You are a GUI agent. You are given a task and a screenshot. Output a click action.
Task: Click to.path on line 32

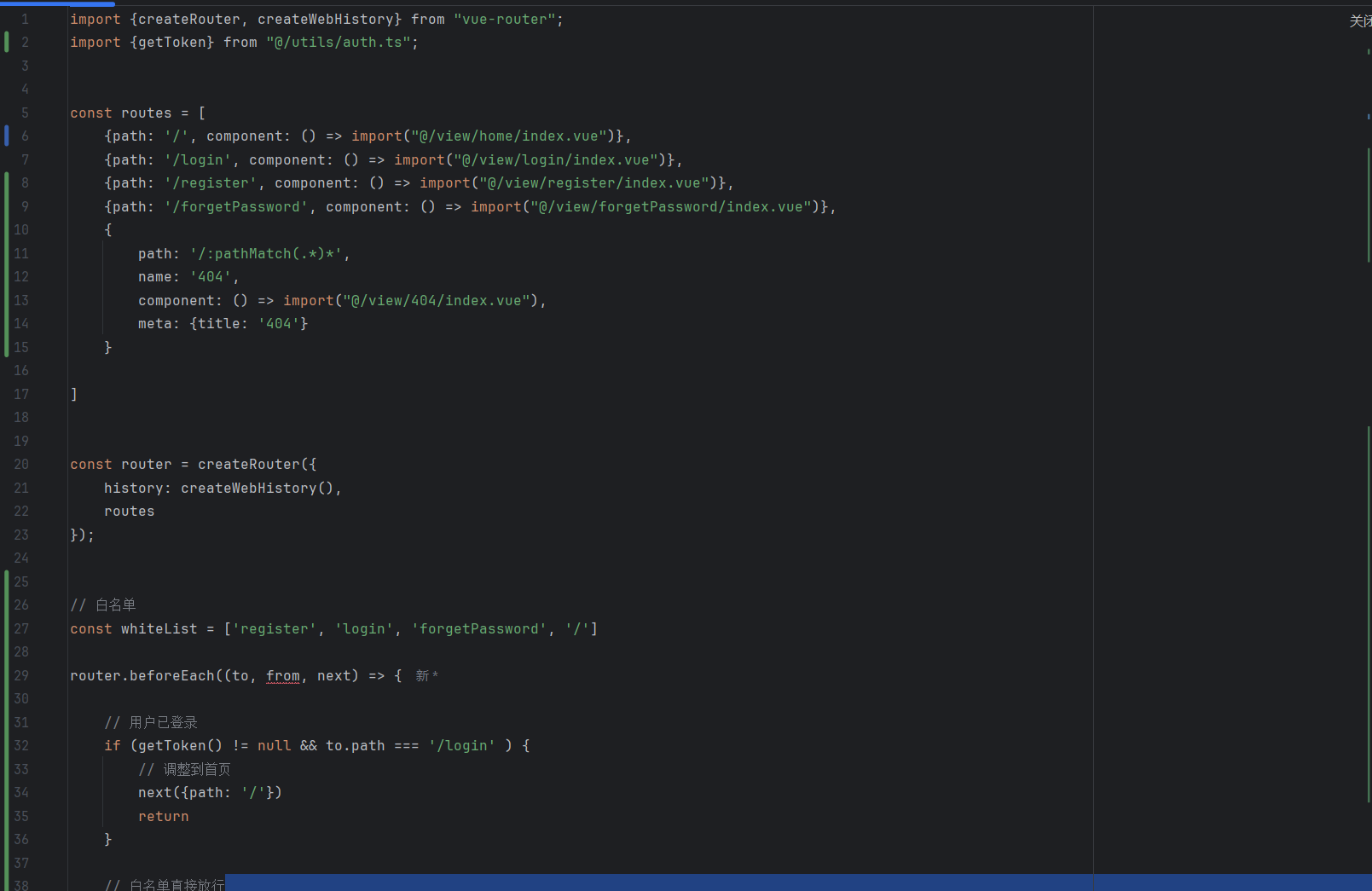356,746
